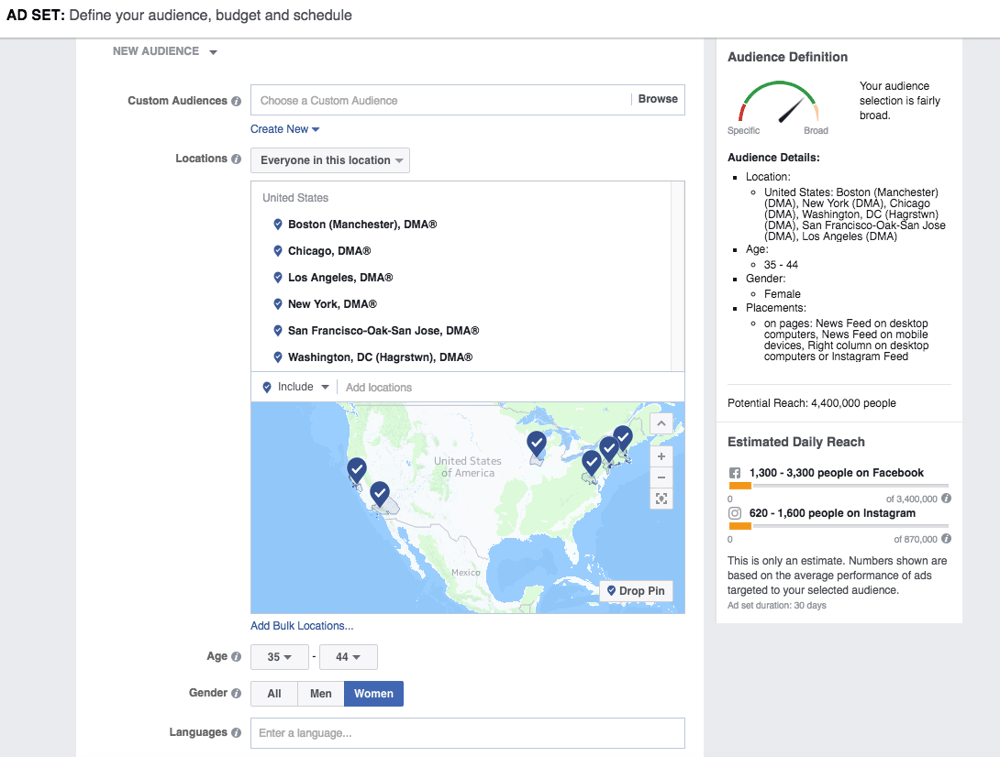Click the Enter a language input field
This screenshot has width=1000, height=757.
[x=467, y=732]
